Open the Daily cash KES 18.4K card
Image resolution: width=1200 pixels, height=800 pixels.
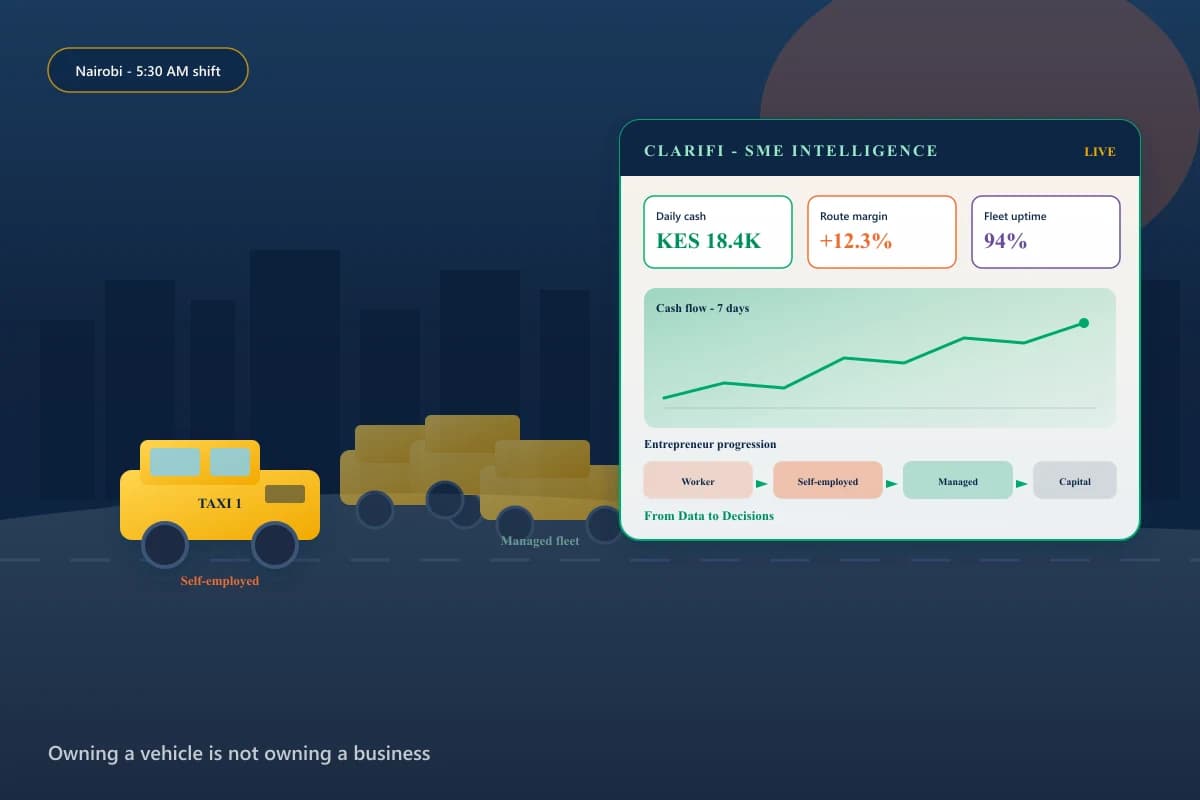coord(718,232)
